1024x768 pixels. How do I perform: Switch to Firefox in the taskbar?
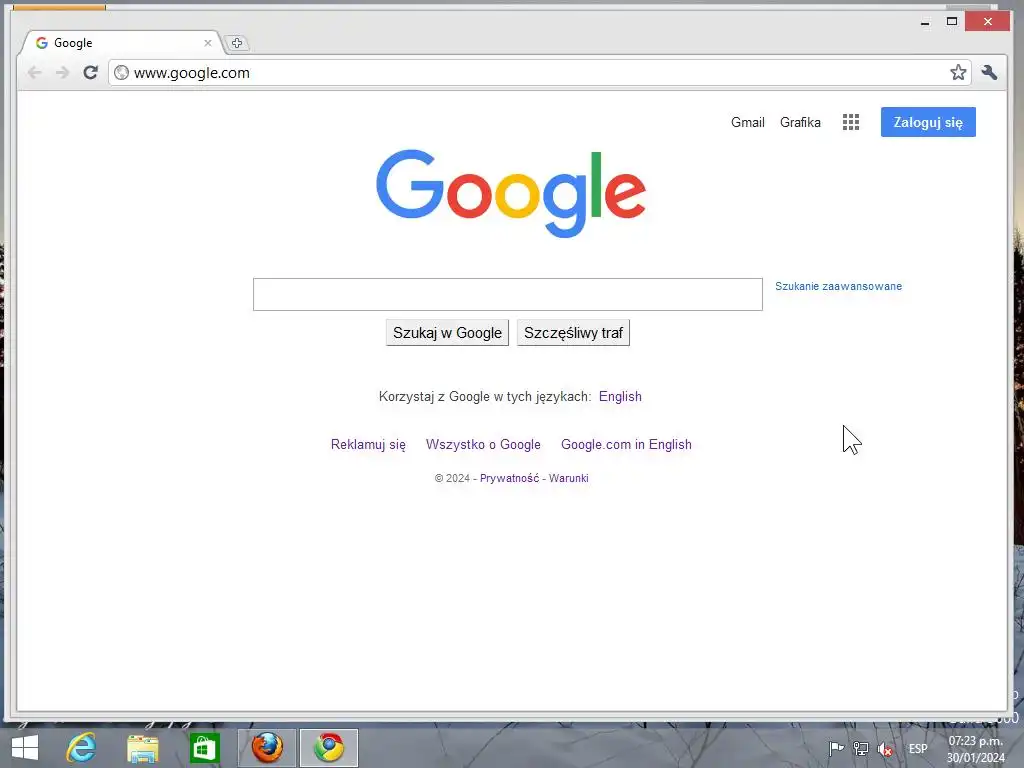[266, 748]
